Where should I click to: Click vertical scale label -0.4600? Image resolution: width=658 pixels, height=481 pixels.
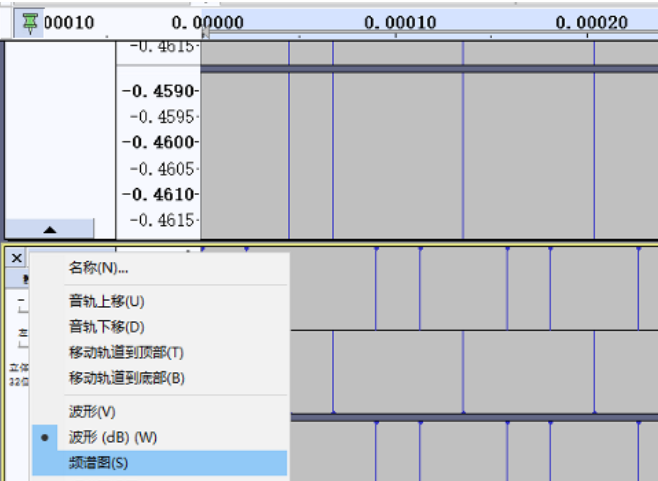(x=159, y=142)
